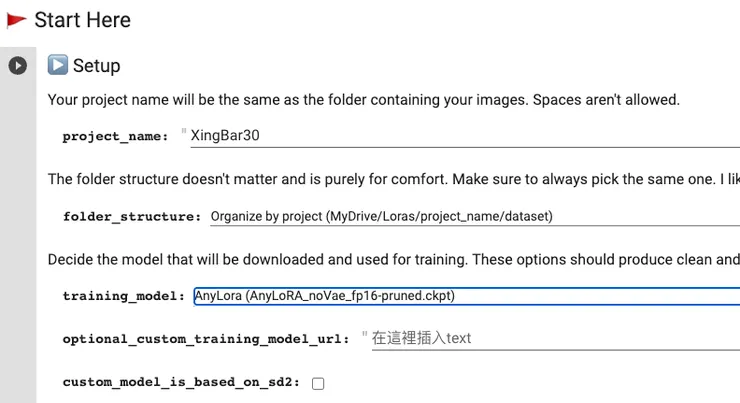Click the opening quote mark before XingBar30
This screenshot has width=740, height=403.
pyautogui.click(x=184, y=133)
